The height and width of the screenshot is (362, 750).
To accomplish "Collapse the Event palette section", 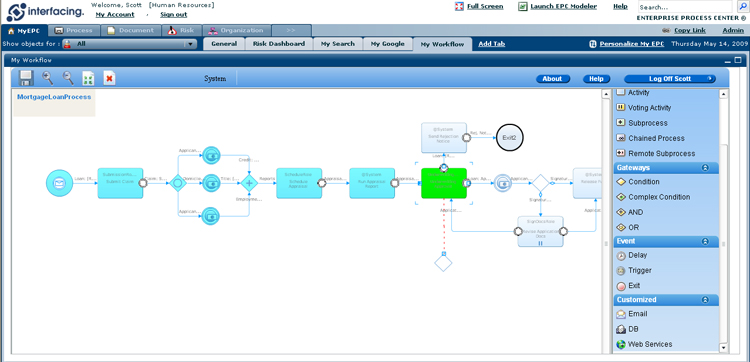I will point(705,241).
